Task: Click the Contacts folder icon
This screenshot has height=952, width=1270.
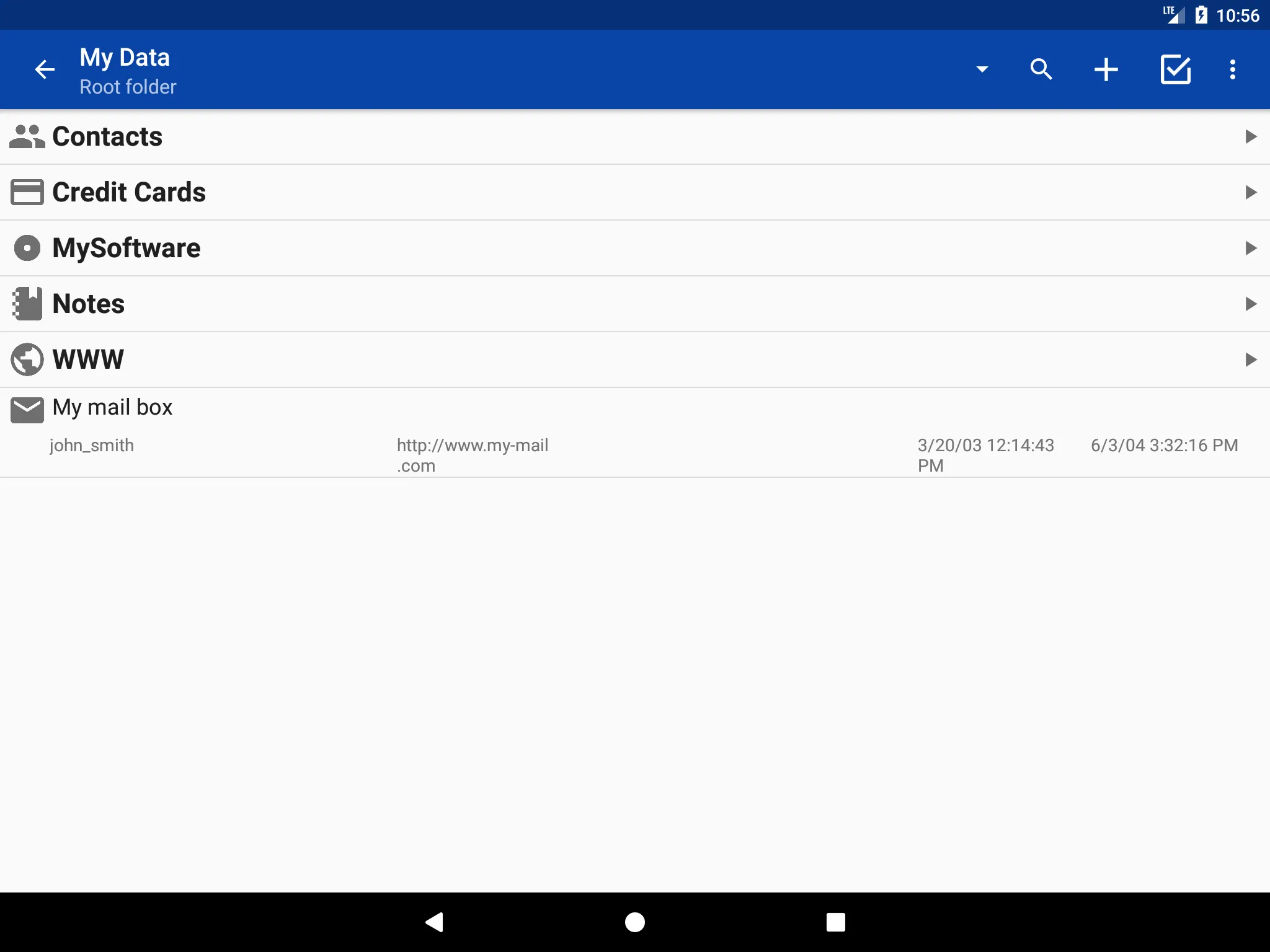Action: (x=26, y=135)
